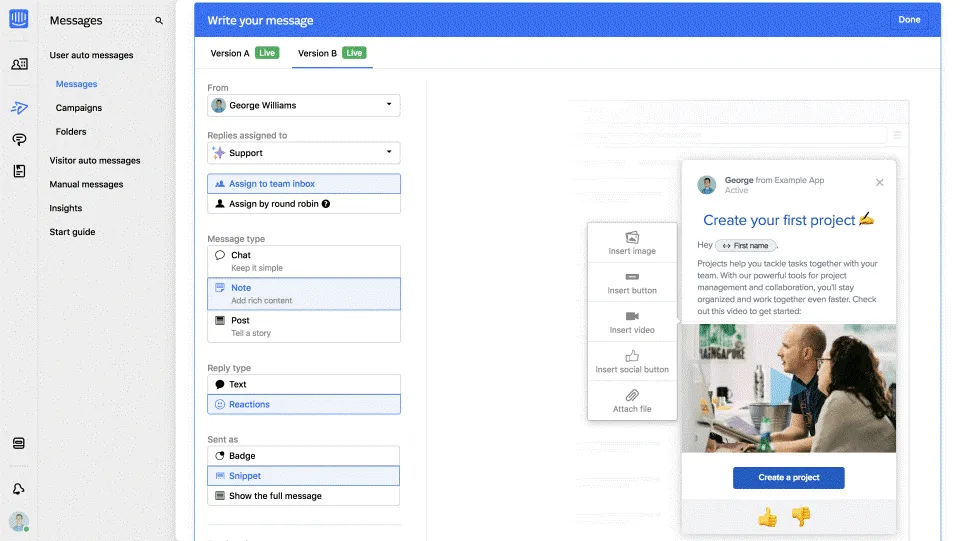The width and height of the screenshot is (960, 541).
Task: Click the Insert video icon
Action: click(x=632, y=316)
